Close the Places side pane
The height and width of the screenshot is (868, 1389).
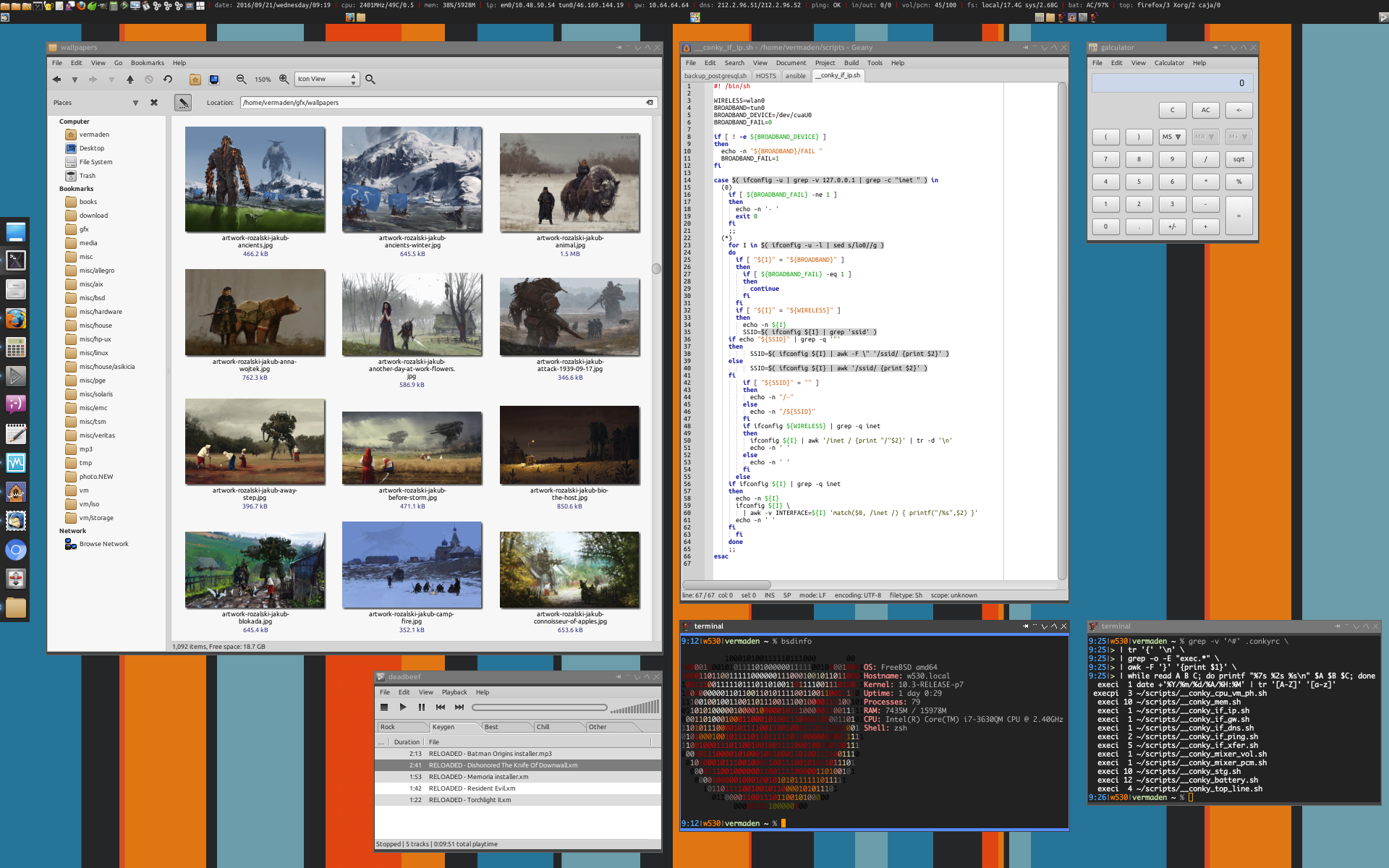pyautogui.click(x=154, y=103)
